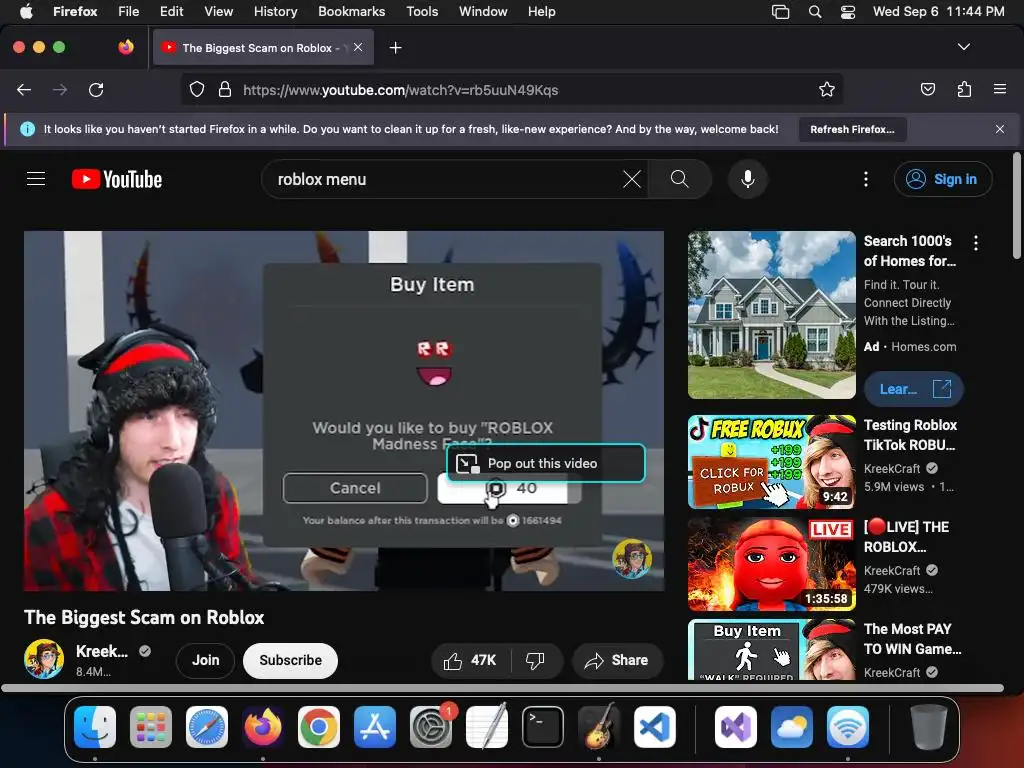
Task: Open Homes.com house ad thumbnail
Action: tap(771, 315)
